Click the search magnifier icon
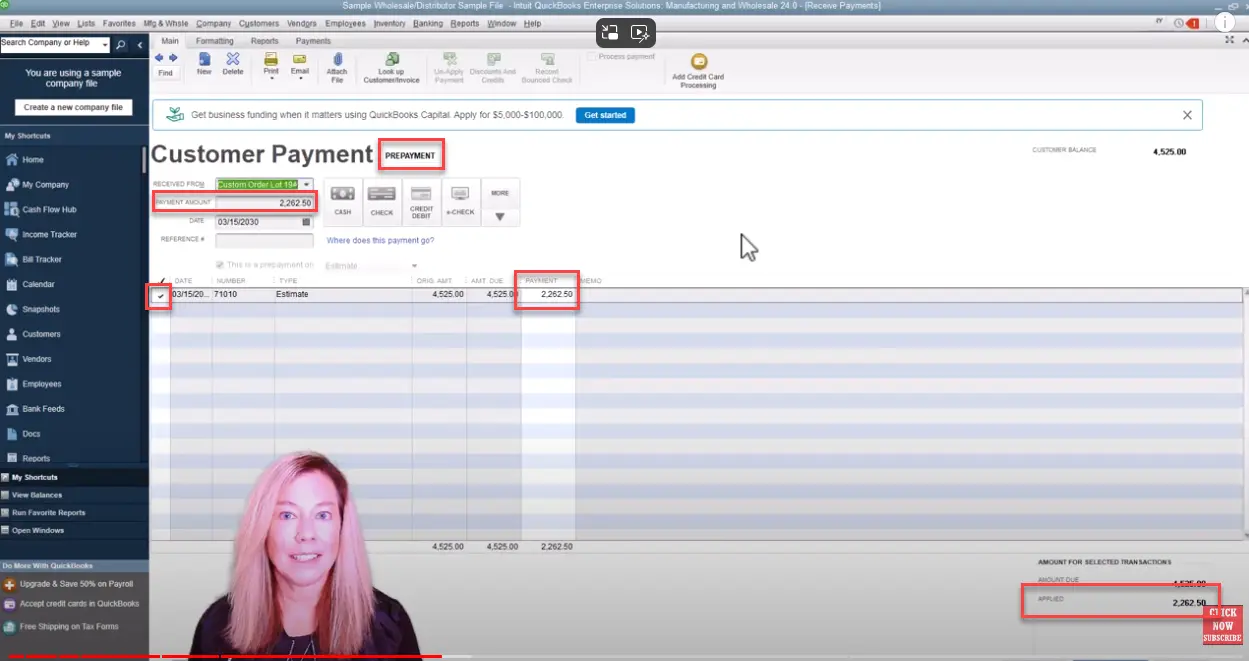1249x661 pixels. pos(121,44)
